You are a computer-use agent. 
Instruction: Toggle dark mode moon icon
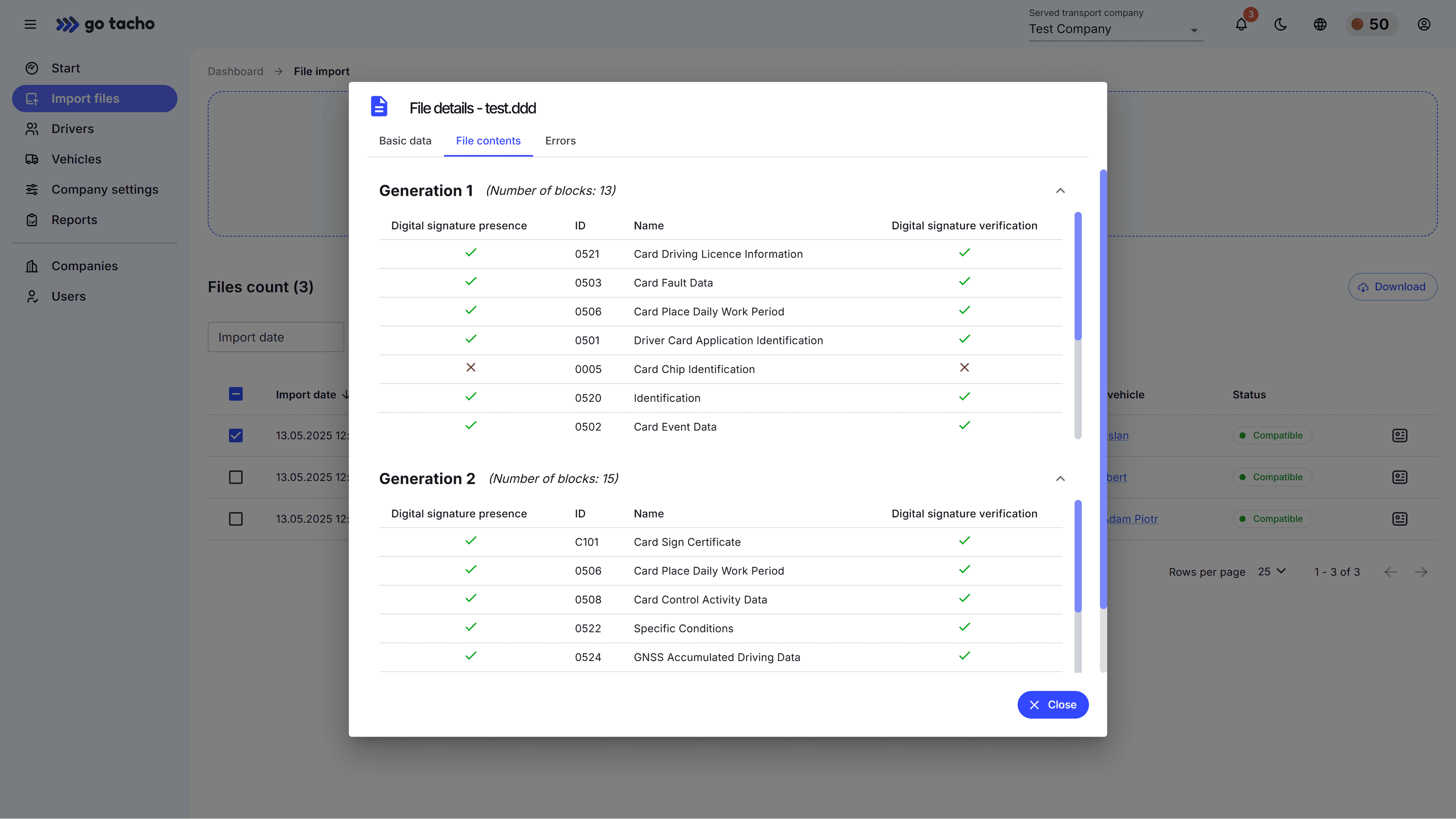(x=1281, y=24)
